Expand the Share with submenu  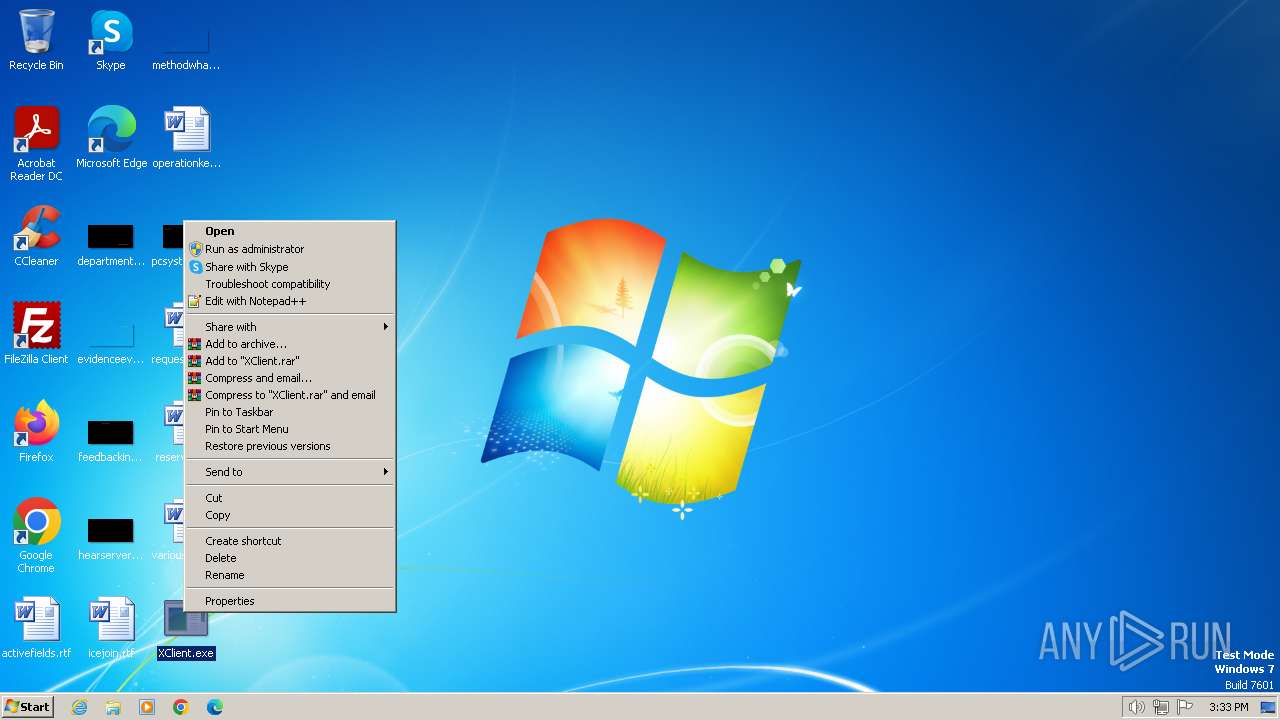tap(290, 327)
